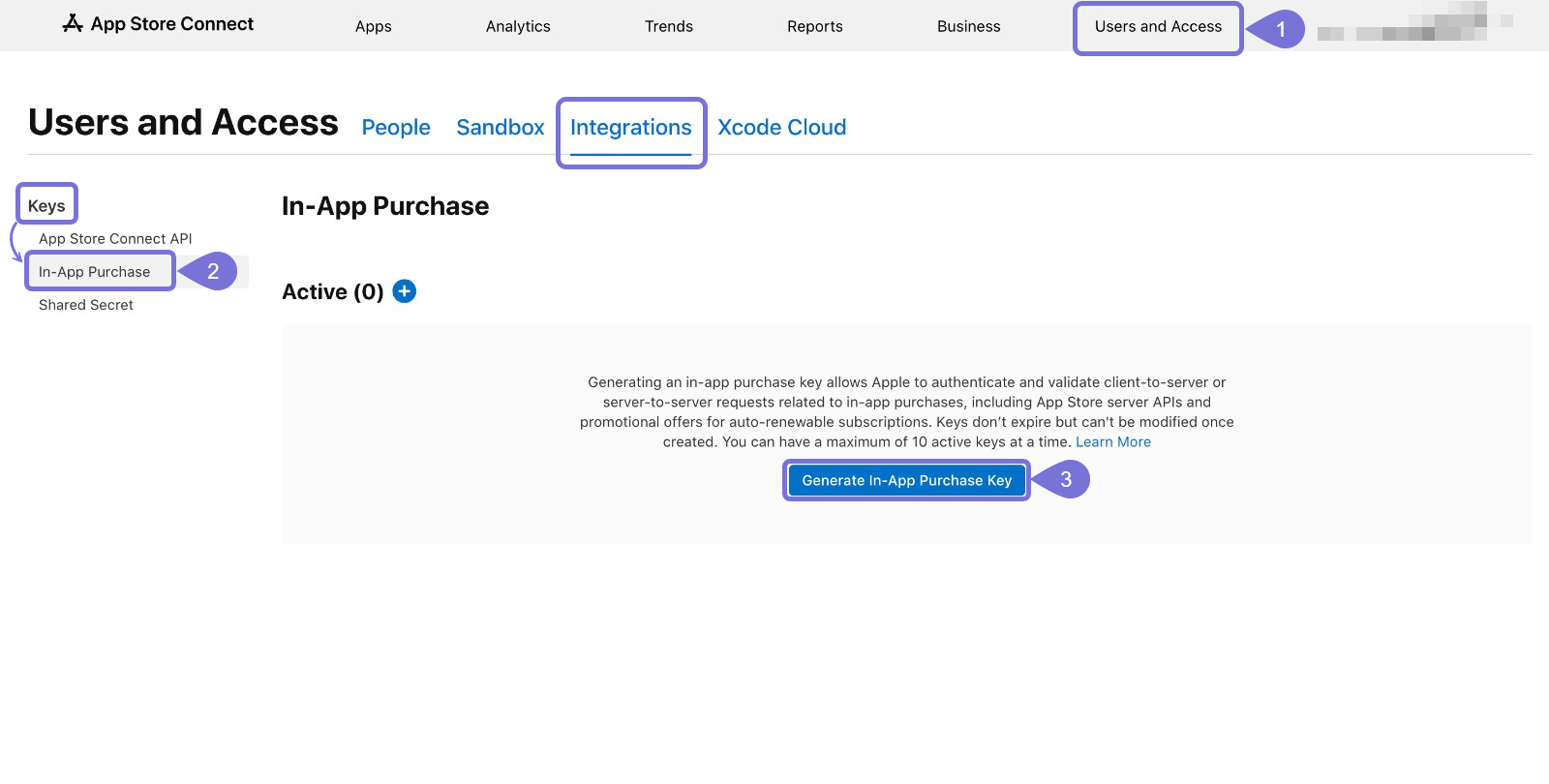Open the Apps section
The image size is (1549, 784).
[373, 27]
